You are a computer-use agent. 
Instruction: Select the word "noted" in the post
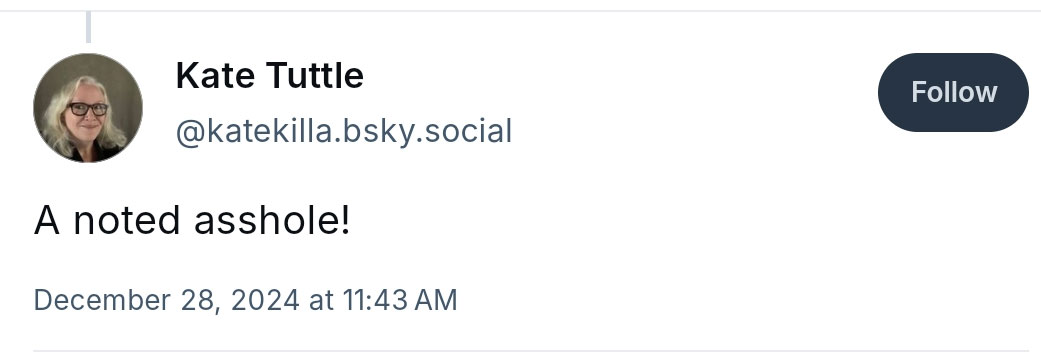[126, 220]
